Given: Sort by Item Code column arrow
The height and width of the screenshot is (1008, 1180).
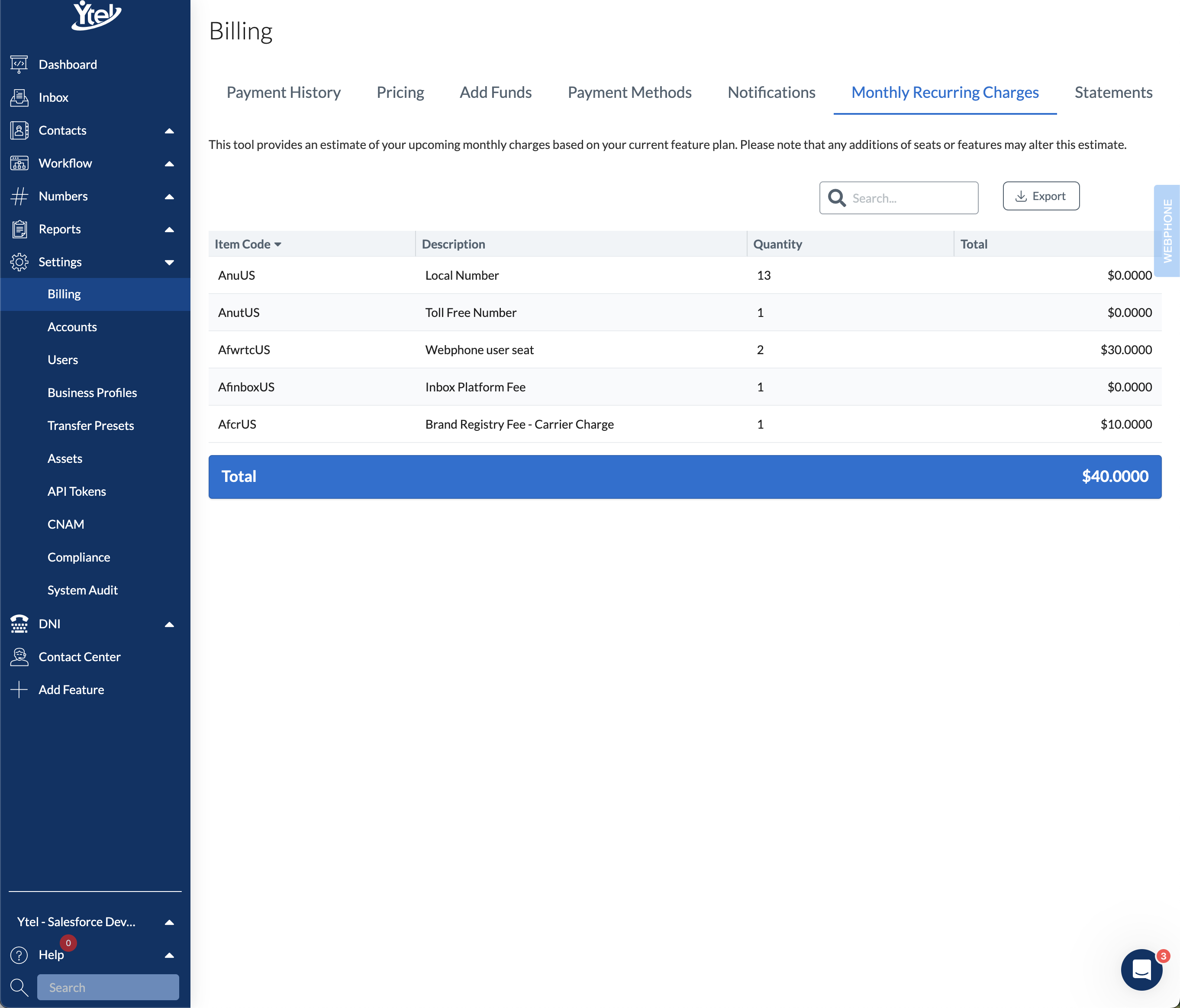Looking at the screenshot, I should pos(278,245).
